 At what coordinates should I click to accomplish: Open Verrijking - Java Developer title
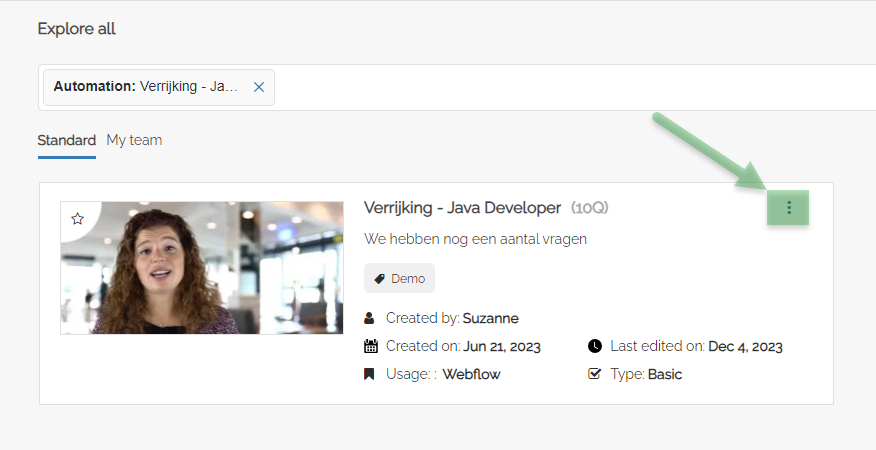point(462,208)
